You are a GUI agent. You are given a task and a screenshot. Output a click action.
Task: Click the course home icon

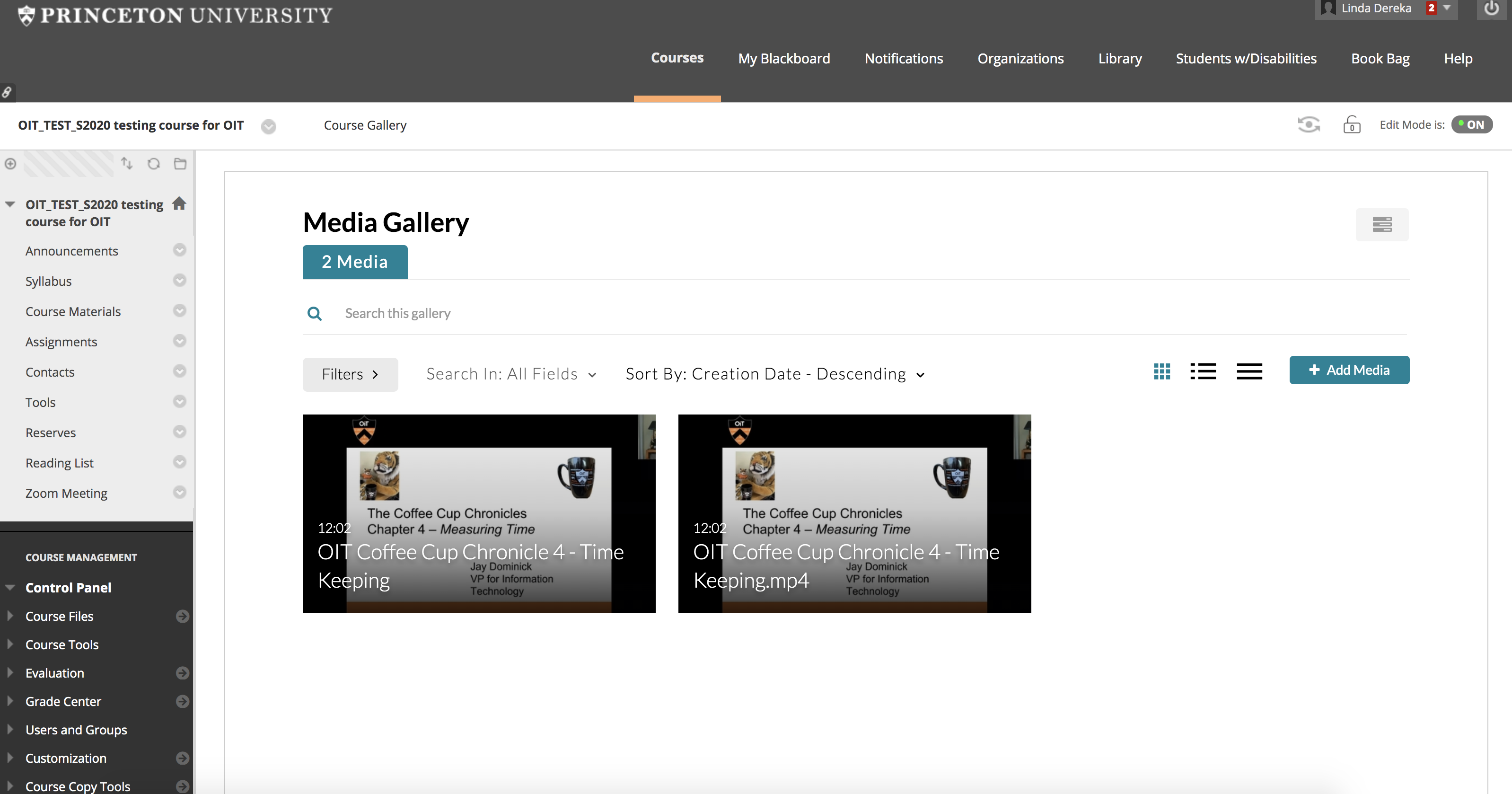coord(179,203)
